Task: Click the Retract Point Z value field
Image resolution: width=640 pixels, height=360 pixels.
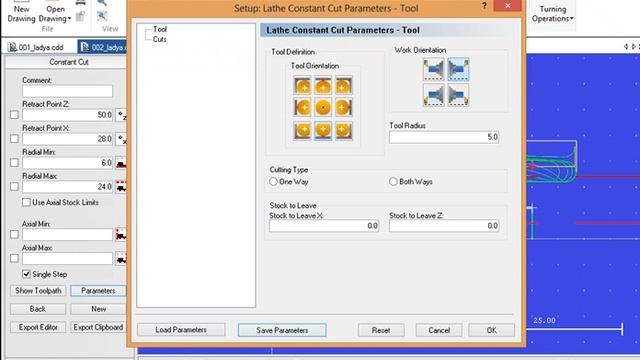Action: 67,115
